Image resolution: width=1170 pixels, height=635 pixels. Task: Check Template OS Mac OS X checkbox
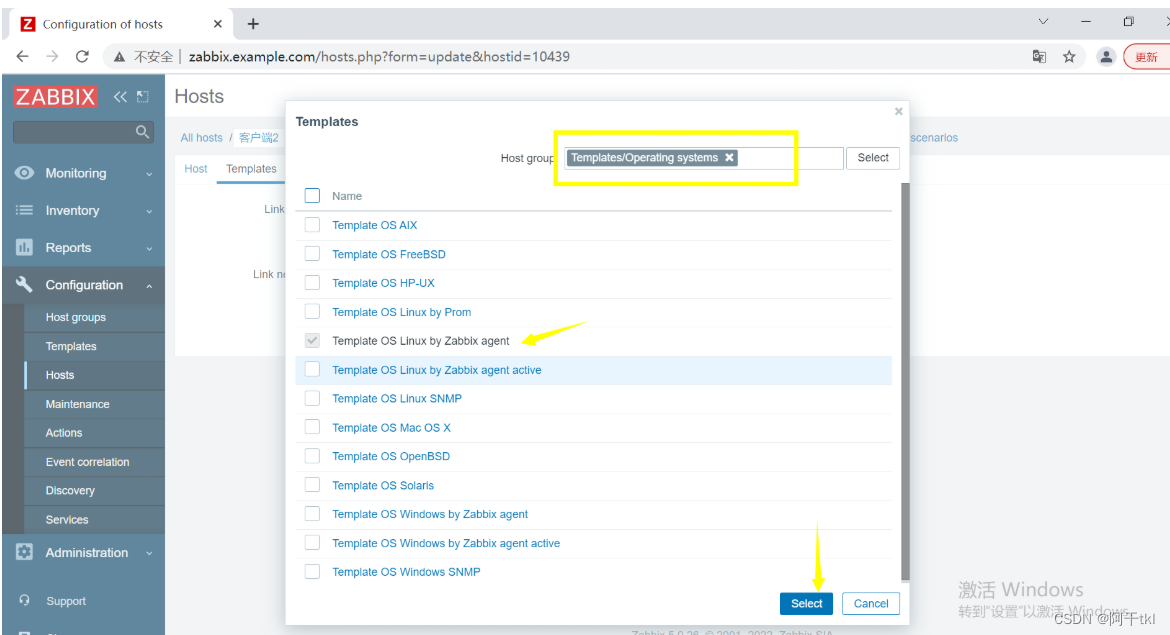click(x=312, y=427)
